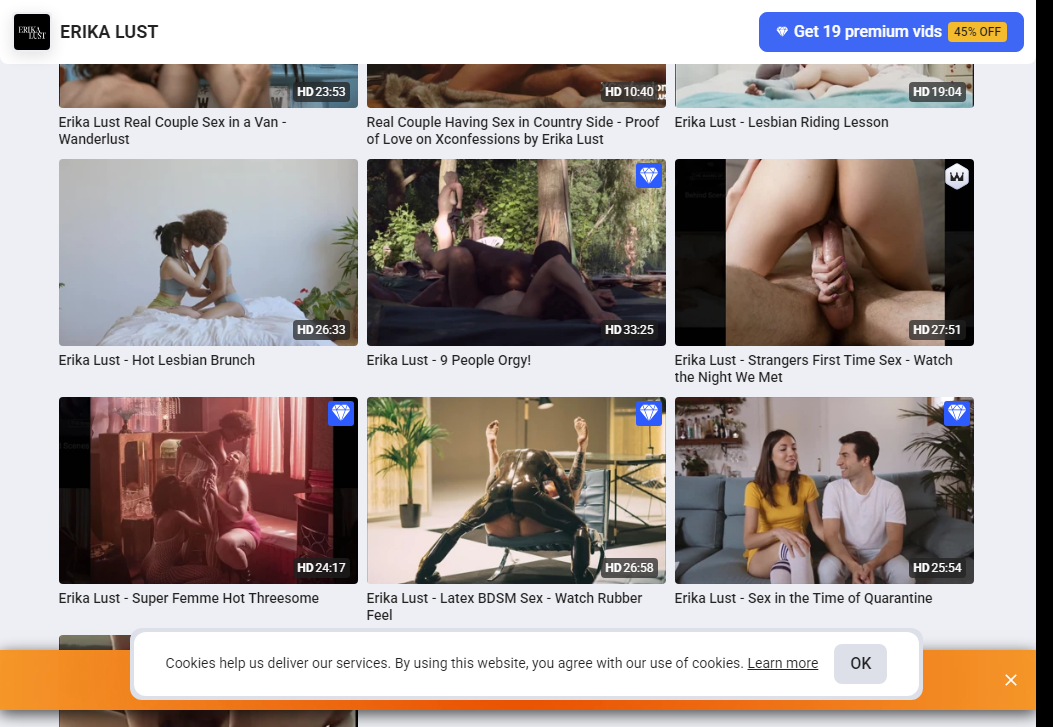Open the Hot Lesbian Brunch video thumbnail

tap(208, 252)
